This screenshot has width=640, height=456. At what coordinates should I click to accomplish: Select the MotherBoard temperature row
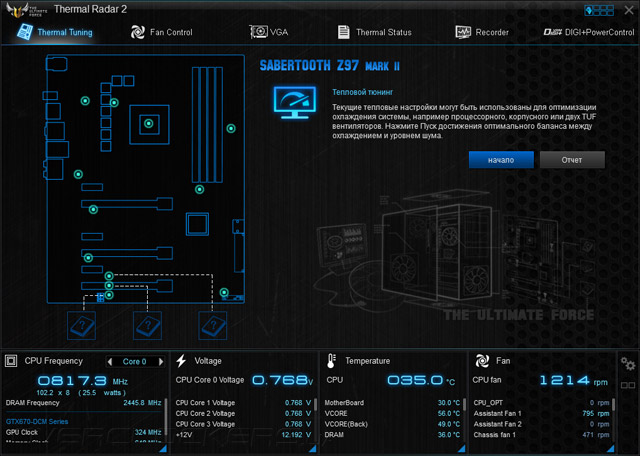[392, 403]
